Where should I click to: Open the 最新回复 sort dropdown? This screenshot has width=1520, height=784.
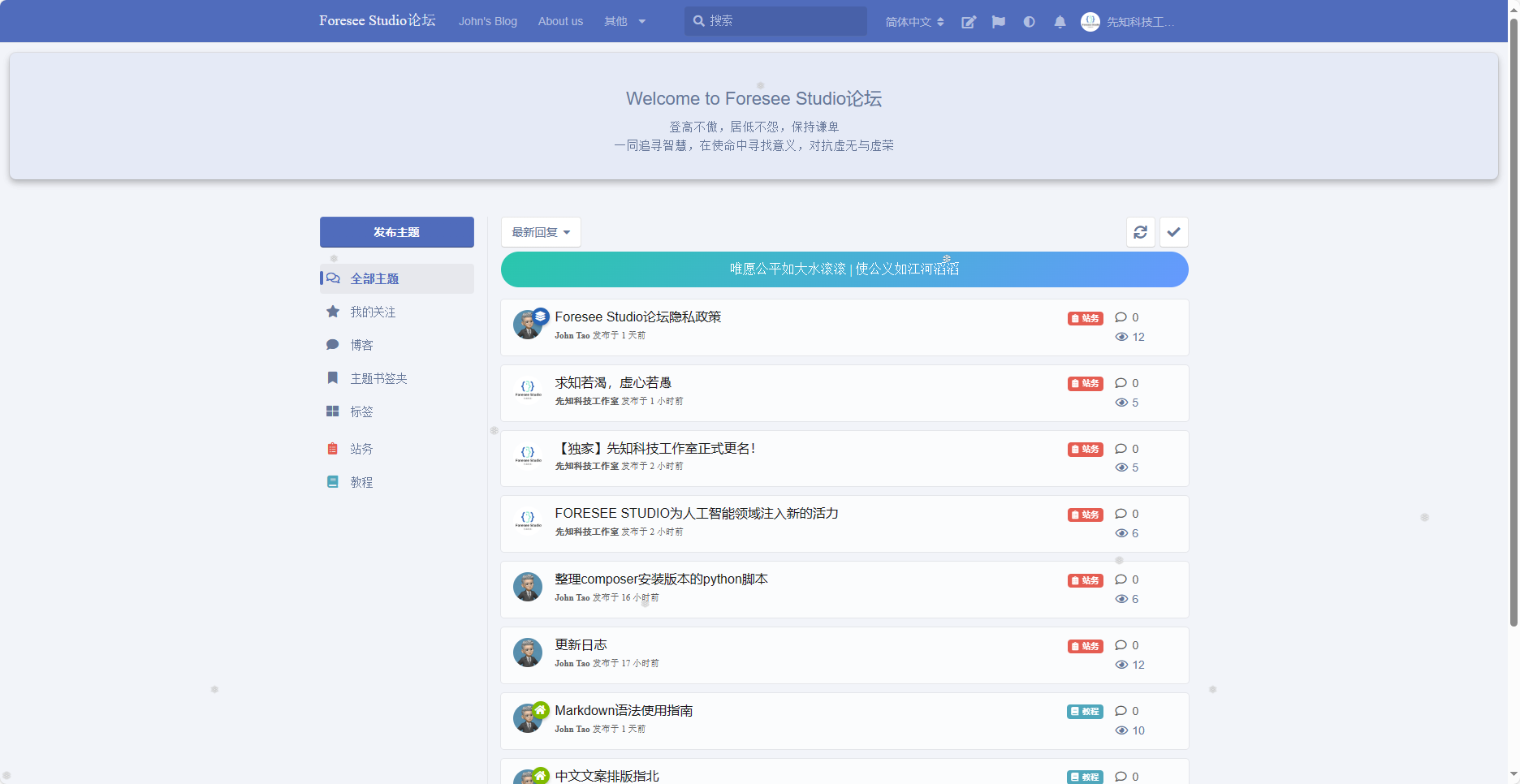point(541,232)
